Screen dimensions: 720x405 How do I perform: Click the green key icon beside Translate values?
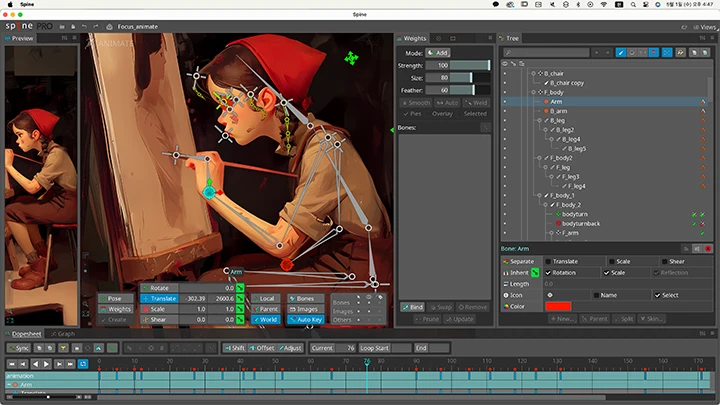pyautogui.click(x=240, y=298)
